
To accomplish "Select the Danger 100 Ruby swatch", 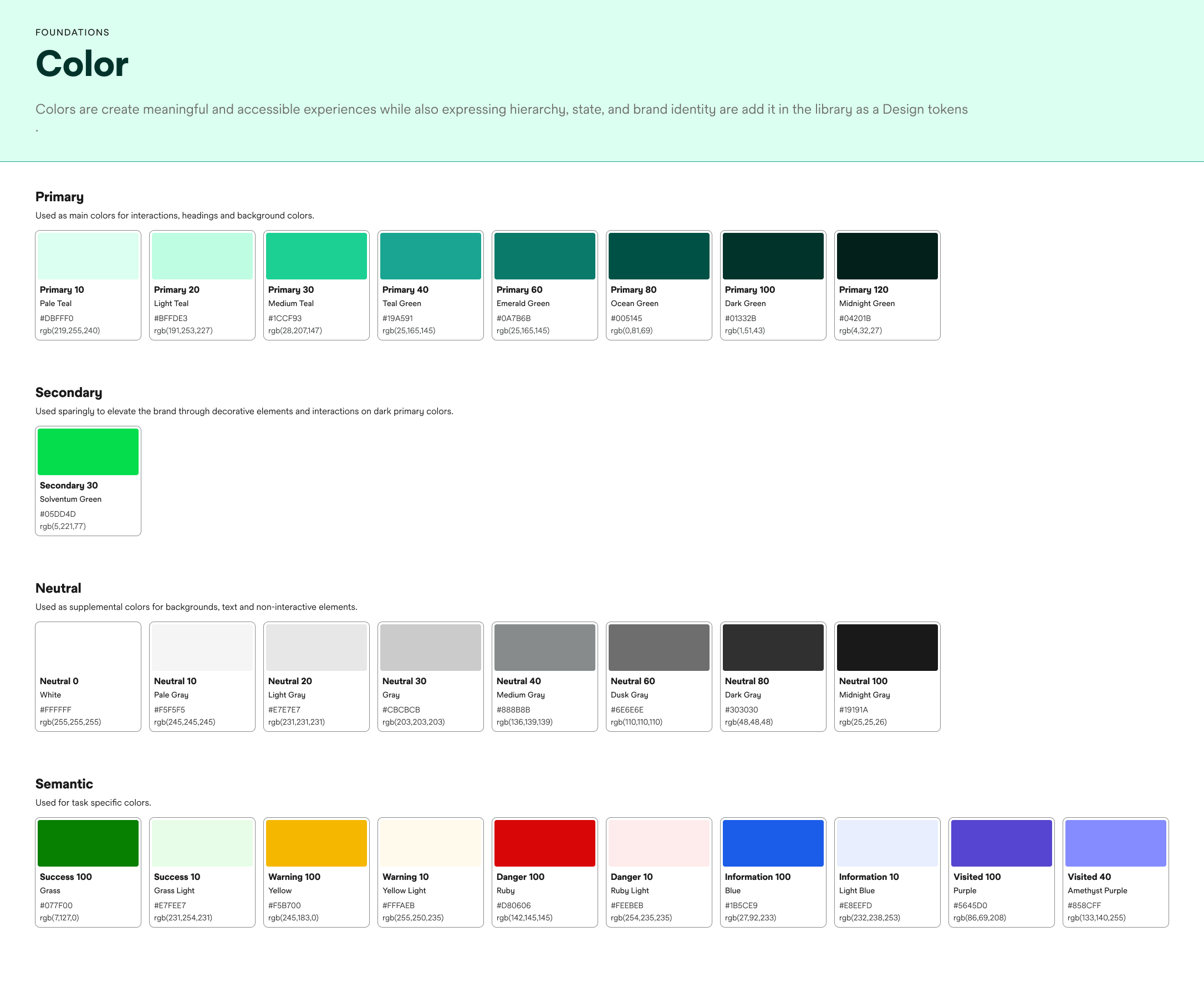I will 544,843.
